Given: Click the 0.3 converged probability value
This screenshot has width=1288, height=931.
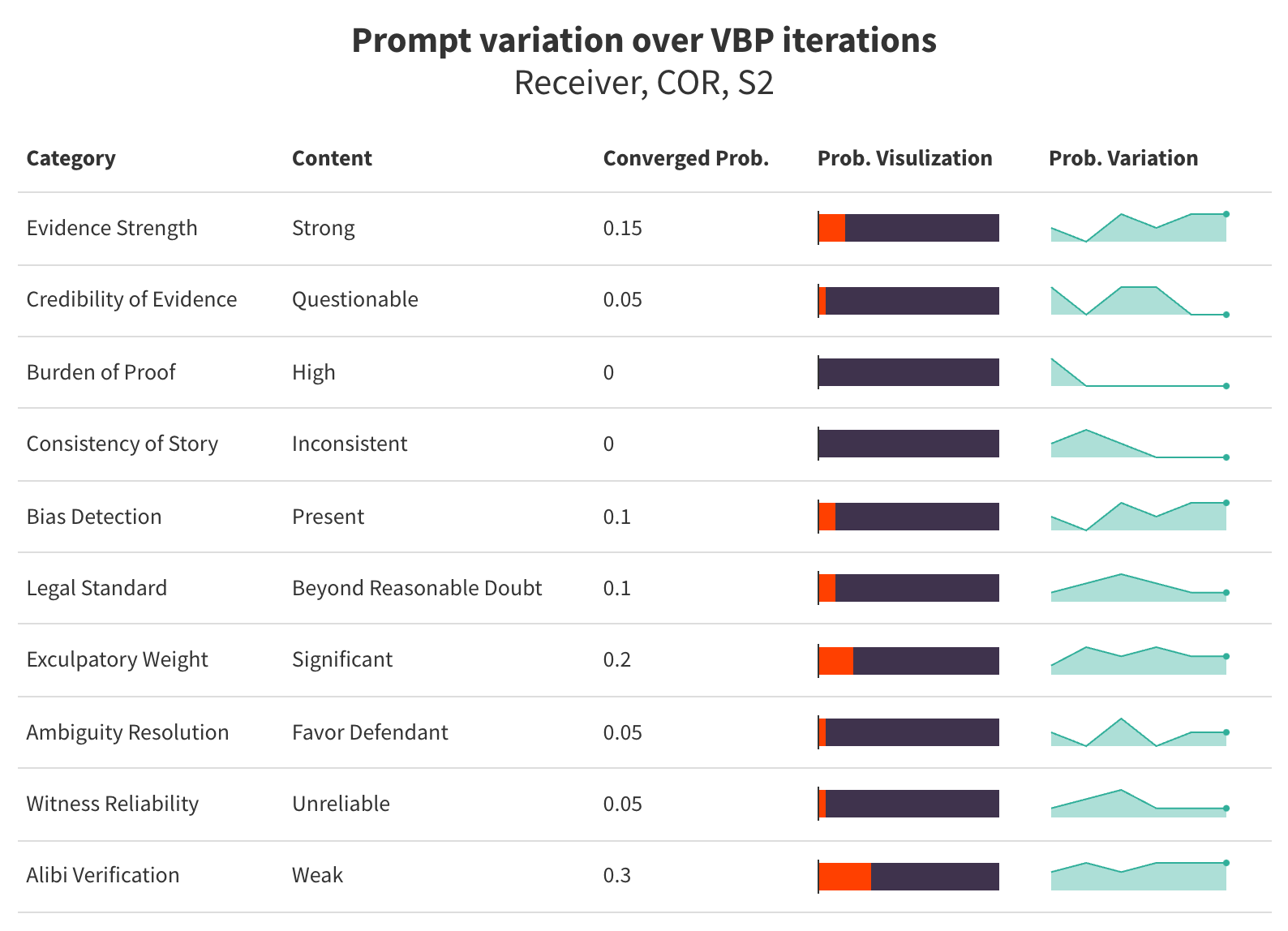Looking at the screenshot, I should (x=616, y=875).
